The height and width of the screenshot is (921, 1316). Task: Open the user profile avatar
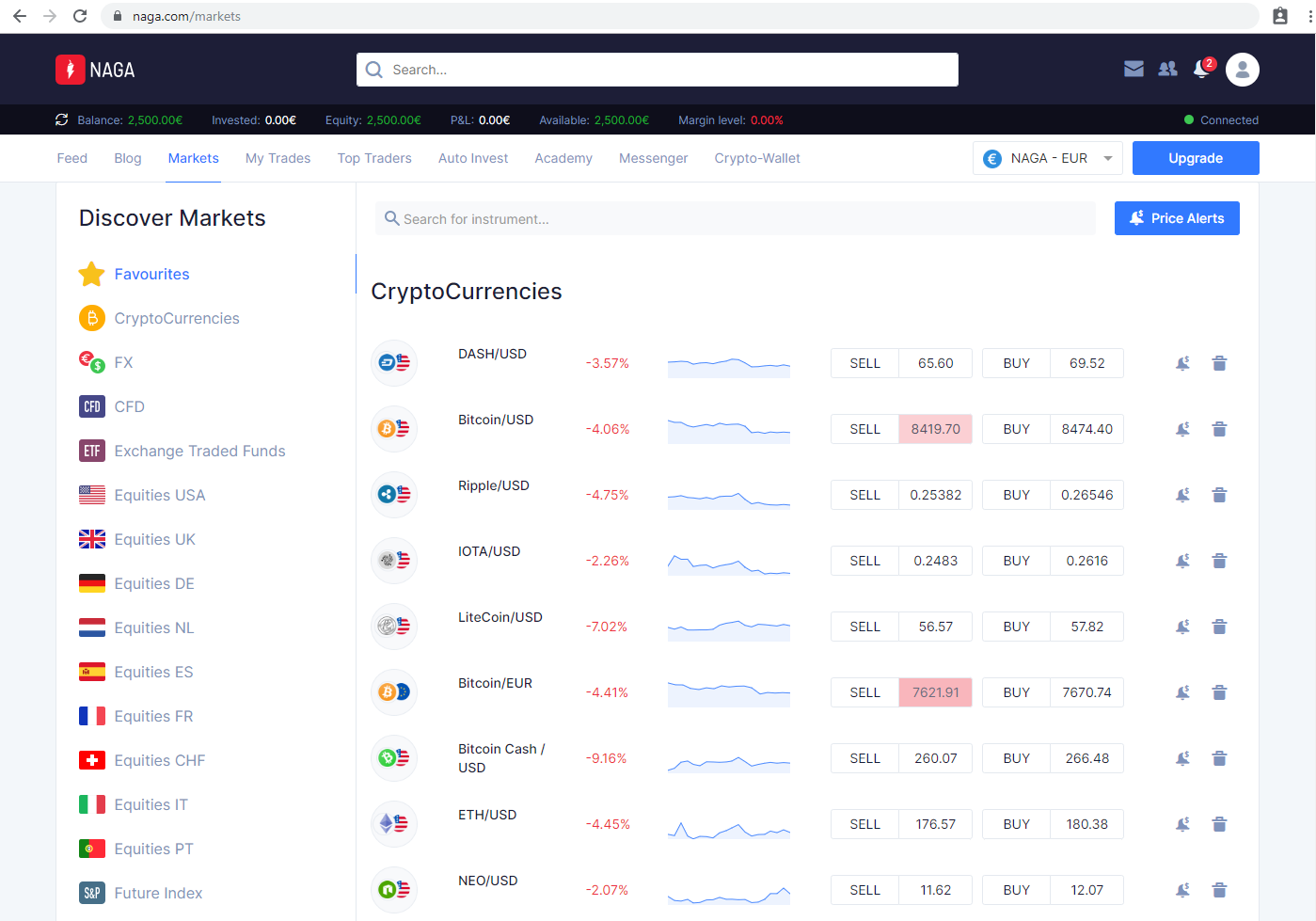point(1243,70)
